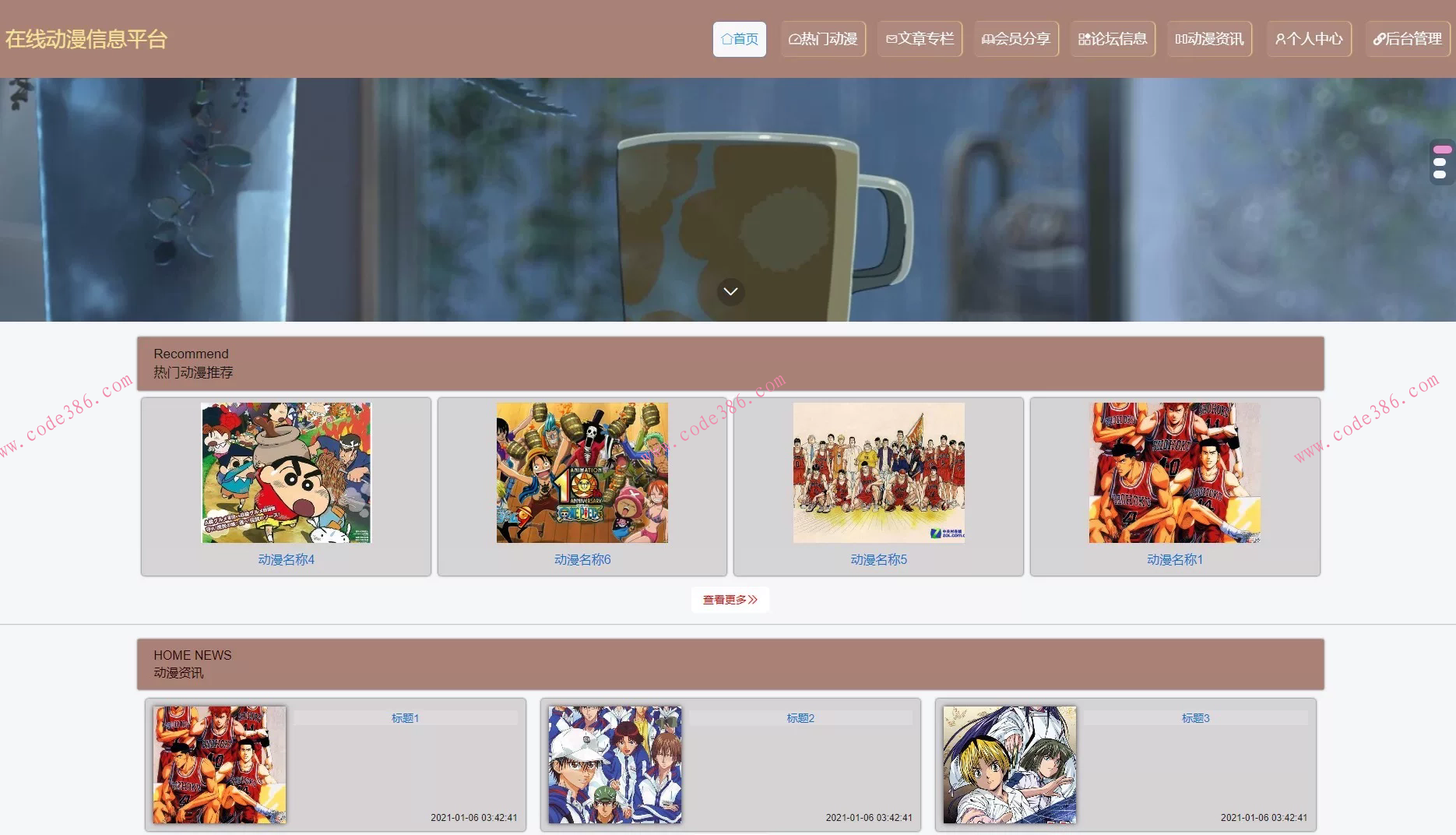The height and width of the screenshot is (835, 1456).
Task: Click the 标题2 news thumbnail image
Action: tap(614, 765)
